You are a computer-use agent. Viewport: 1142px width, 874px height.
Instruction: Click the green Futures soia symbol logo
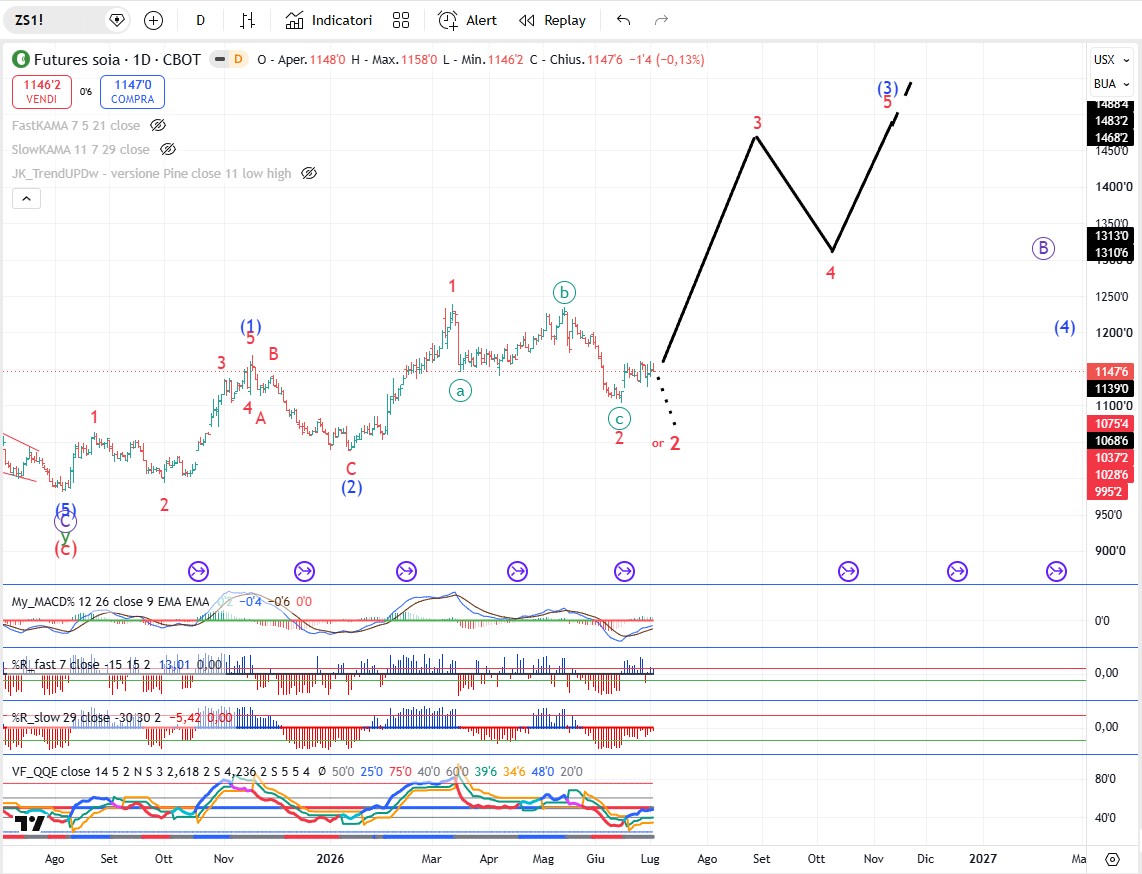pos(21,60)
